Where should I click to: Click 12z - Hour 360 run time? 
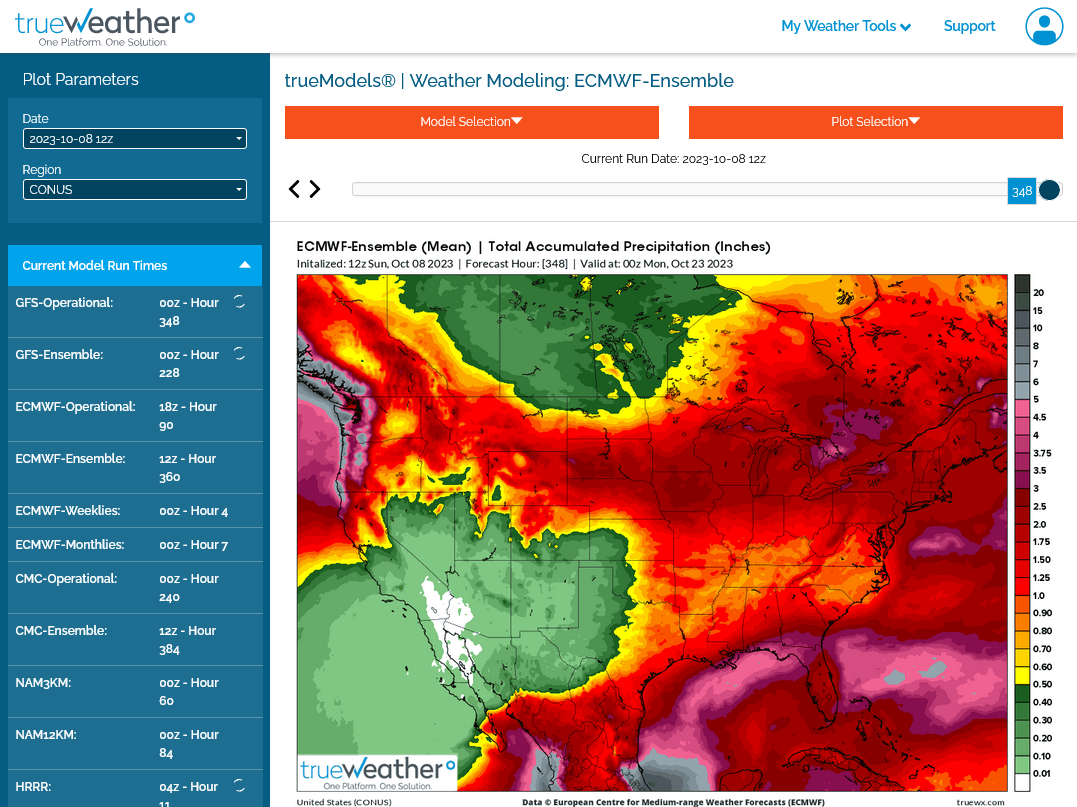(188, 468)
